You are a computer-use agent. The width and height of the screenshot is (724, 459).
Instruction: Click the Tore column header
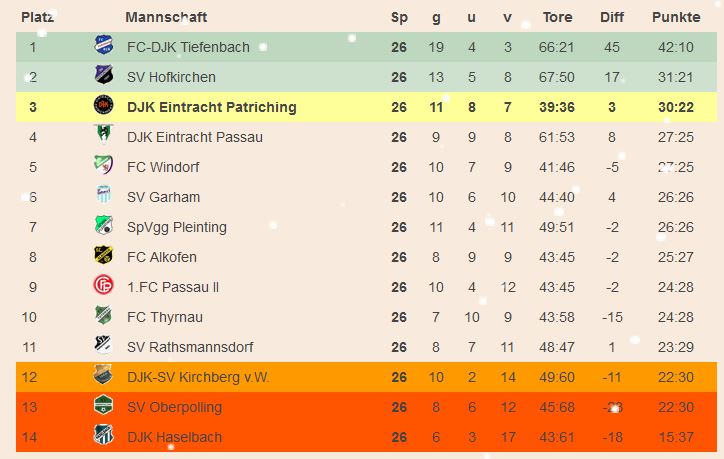(557, 17)
